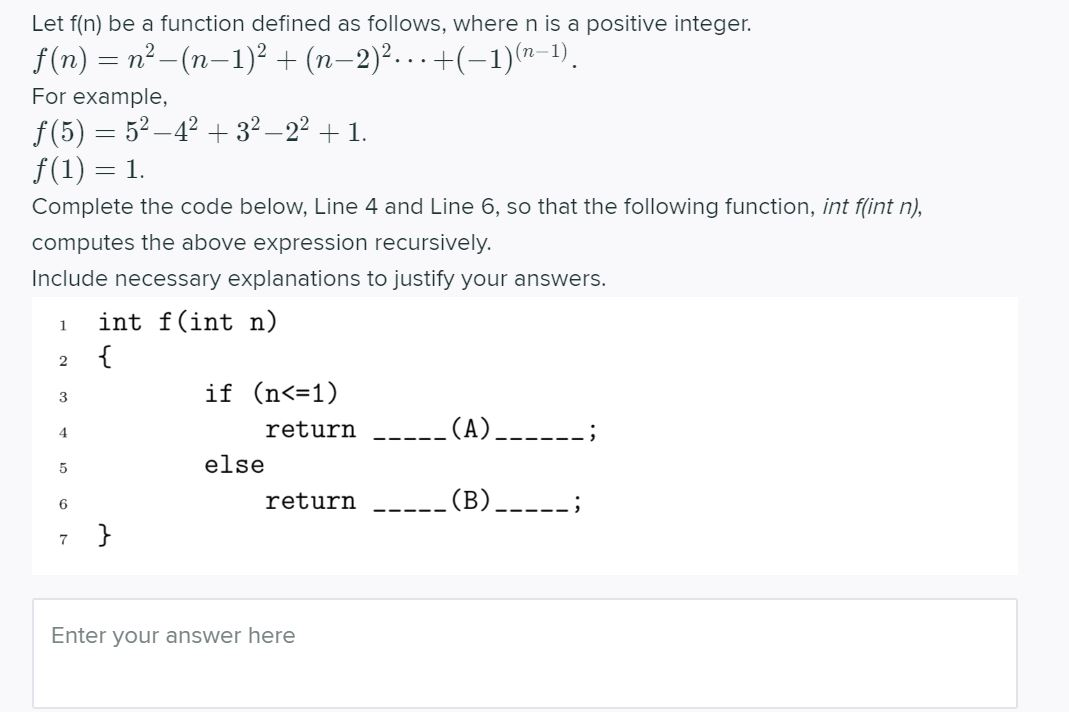This screenshot has width=1069, height=712.
Task: Click the return statement on line 6
Action: 311,501
